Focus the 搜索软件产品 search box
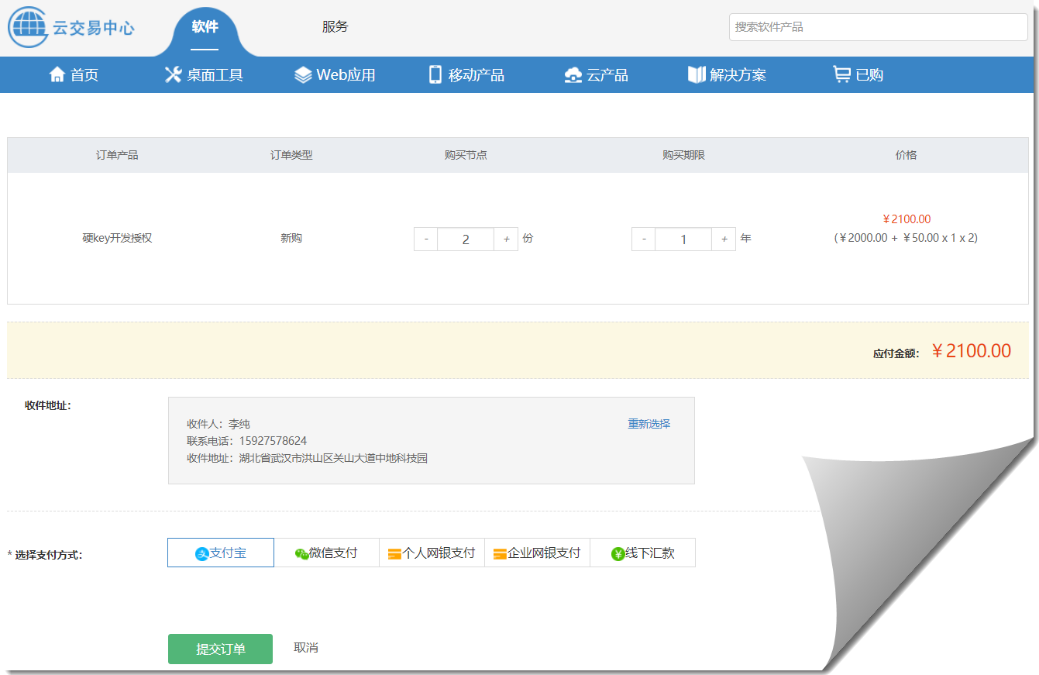 878,27
